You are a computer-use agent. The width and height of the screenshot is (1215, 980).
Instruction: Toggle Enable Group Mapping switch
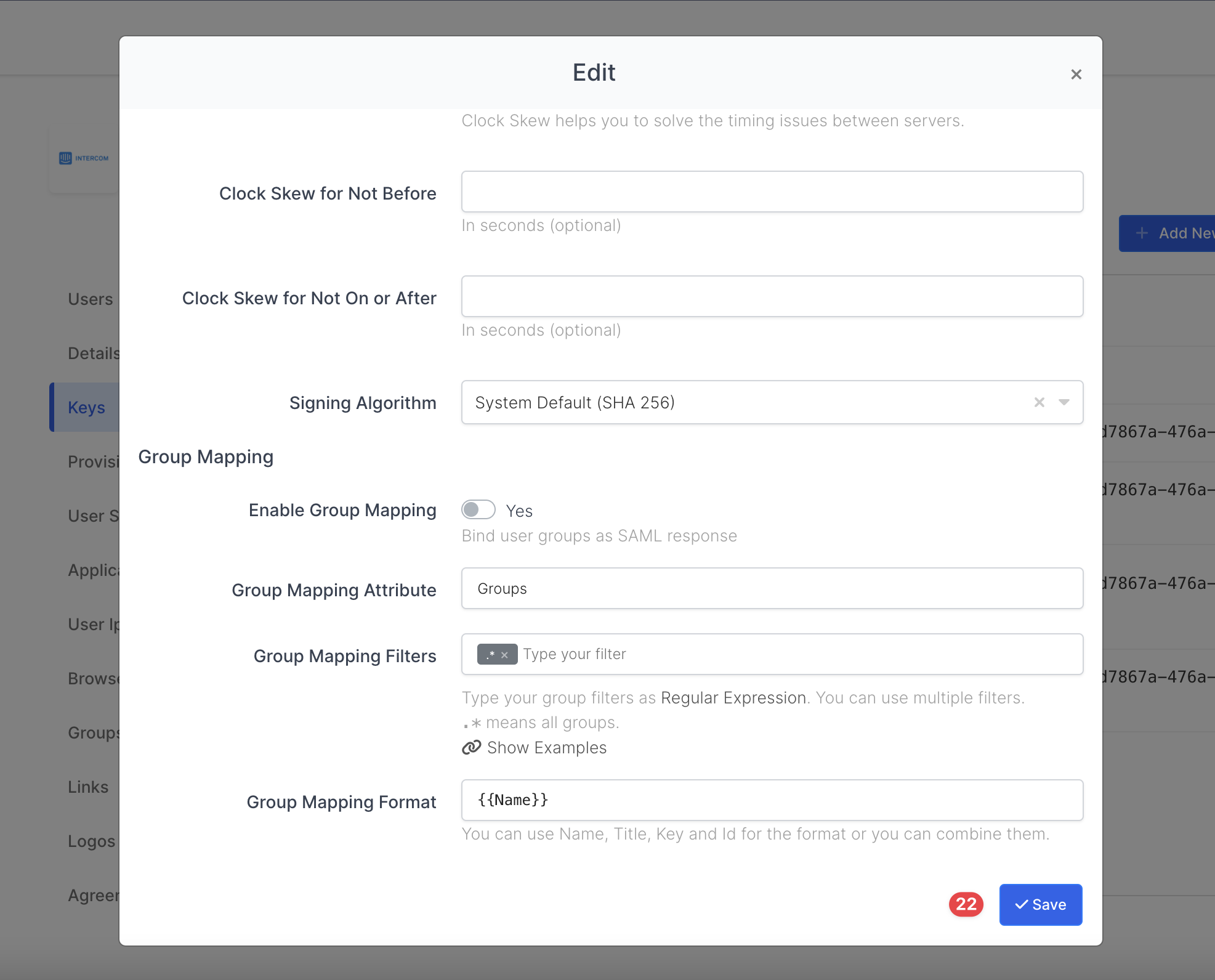tap(478, 510)
